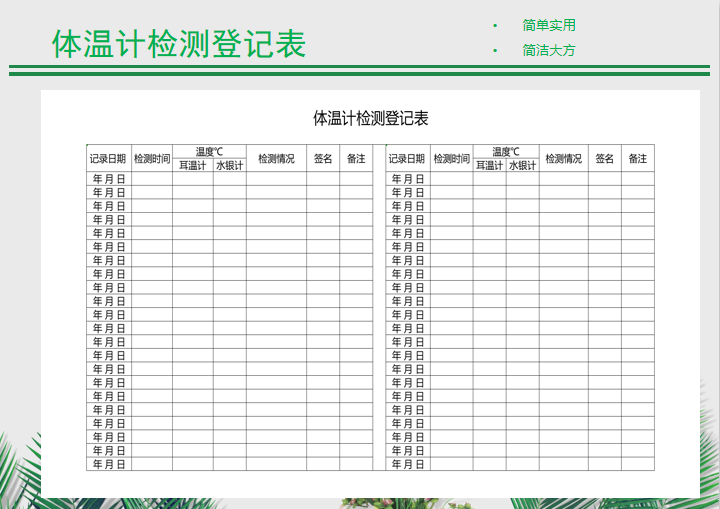Select 检测情况 header in the right table
The height and width of the screenshot is (509, 720).
click(x=564, y=158)
